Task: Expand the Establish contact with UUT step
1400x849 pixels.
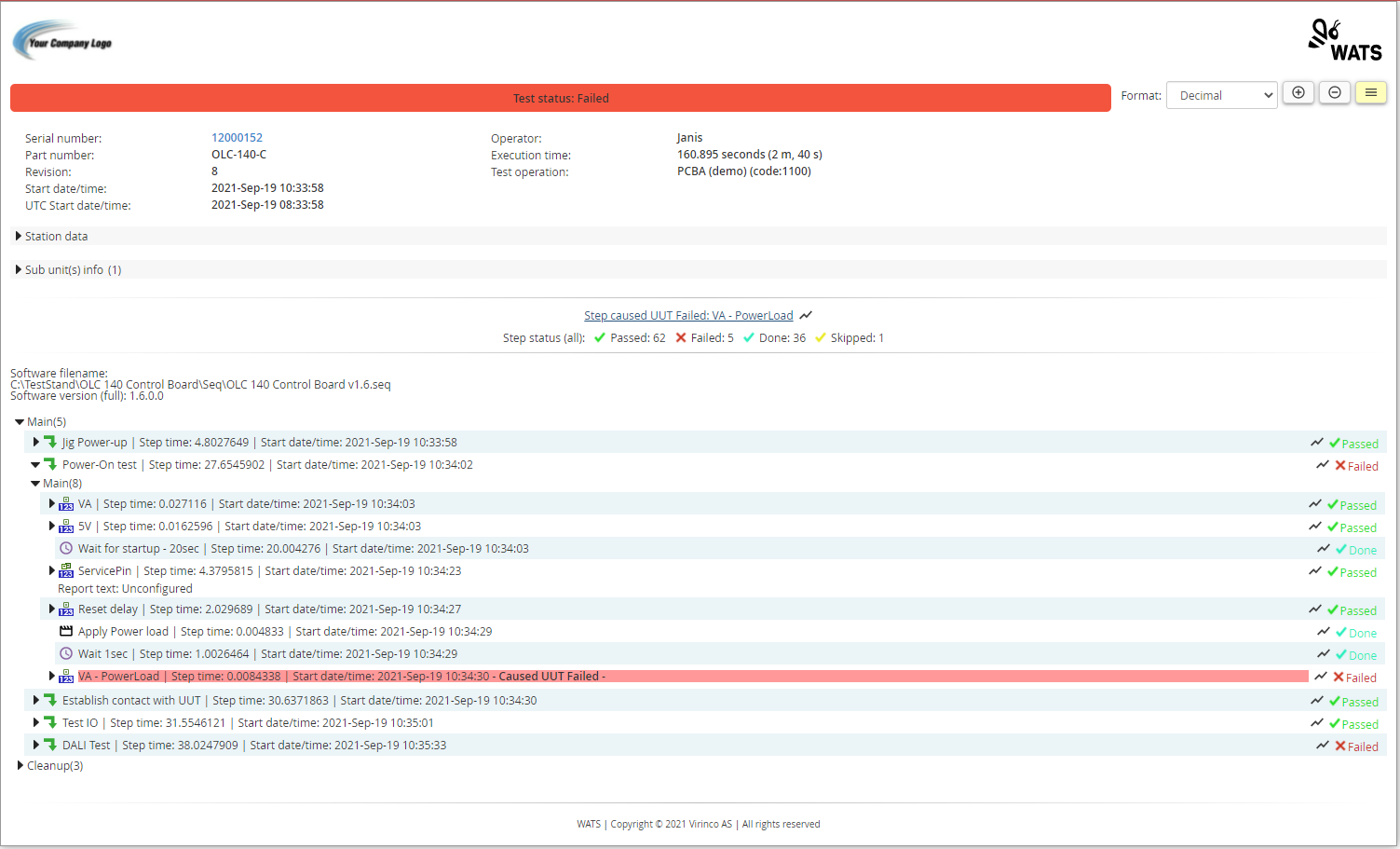Action: [36, 700]
